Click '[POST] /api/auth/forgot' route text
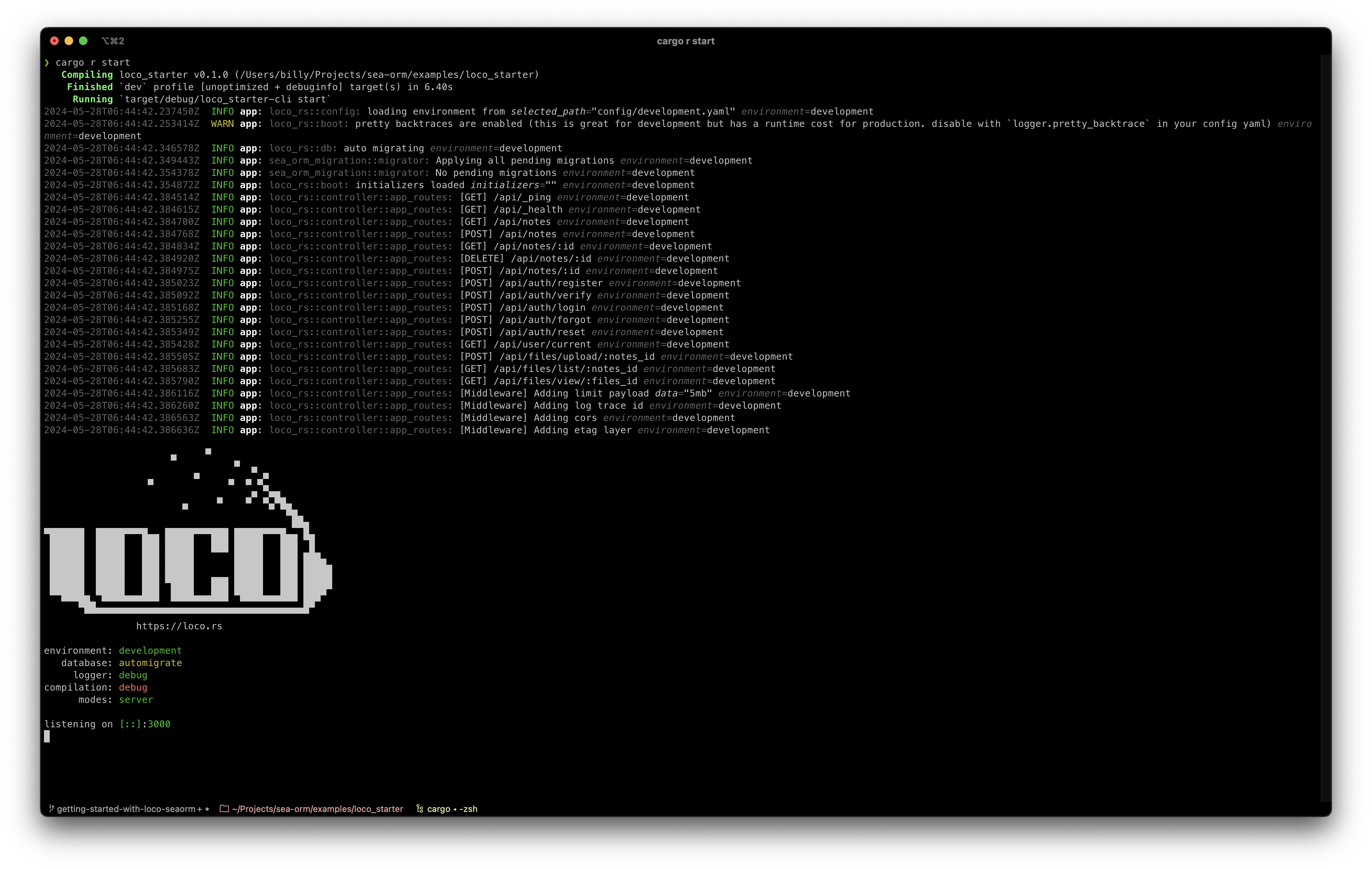The width and height of the screenshot is (1372, 870). pos(525,320)
